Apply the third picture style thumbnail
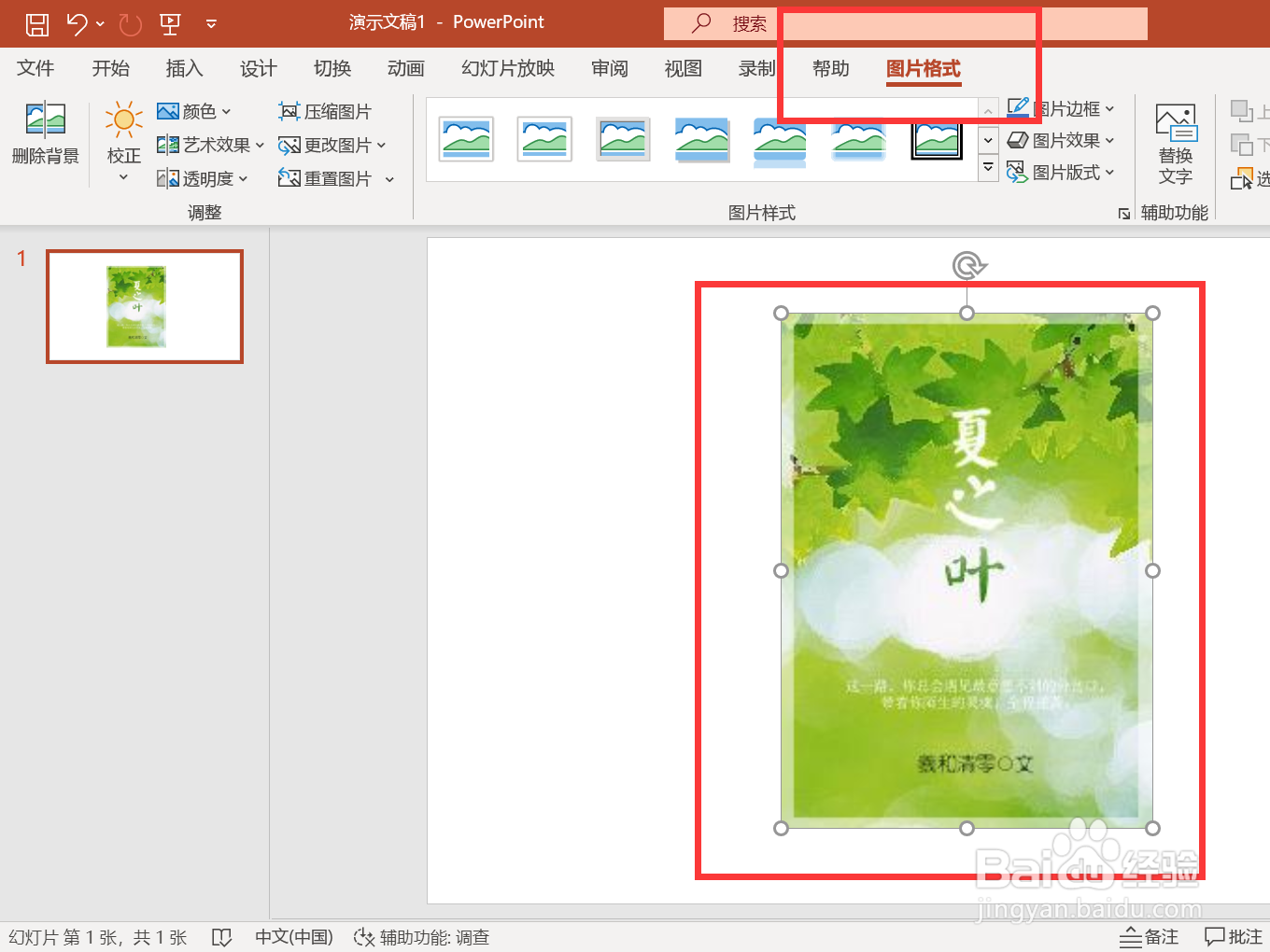This screenshot has height=952, width=1270. (x=623, y=139)
